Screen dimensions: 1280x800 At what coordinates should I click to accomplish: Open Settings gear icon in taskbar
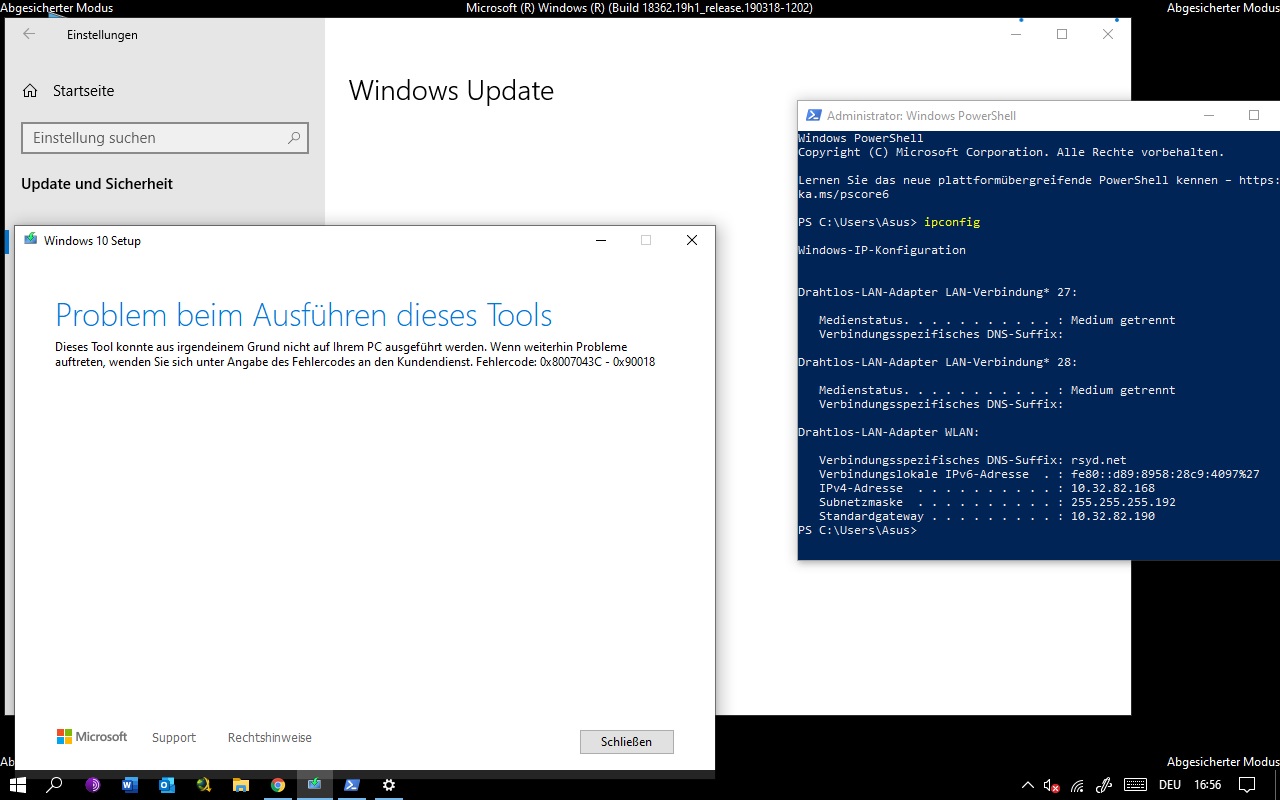(389, 785)
